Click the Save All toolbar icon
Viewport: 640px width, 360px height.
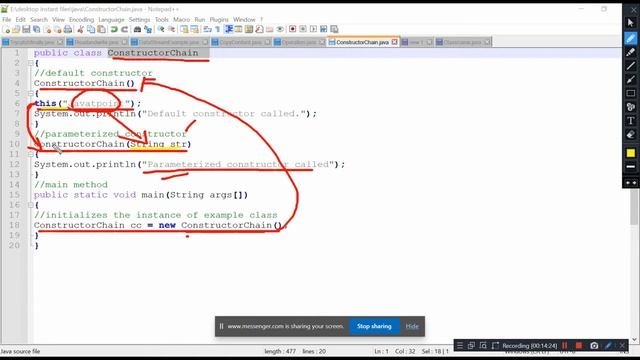36,29
